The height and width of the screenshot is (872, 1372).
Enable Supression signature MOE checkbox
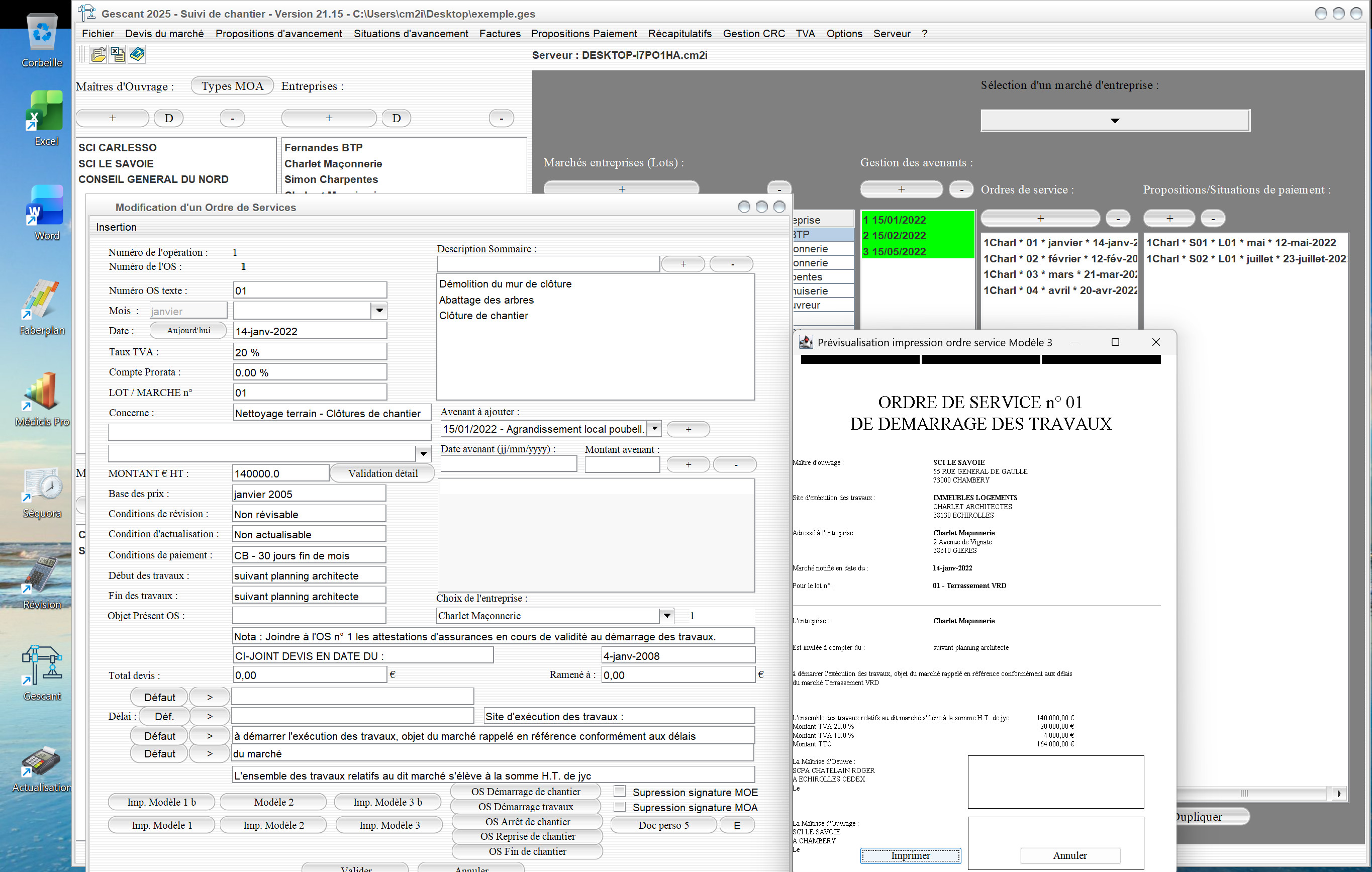(x=620, y=791)
